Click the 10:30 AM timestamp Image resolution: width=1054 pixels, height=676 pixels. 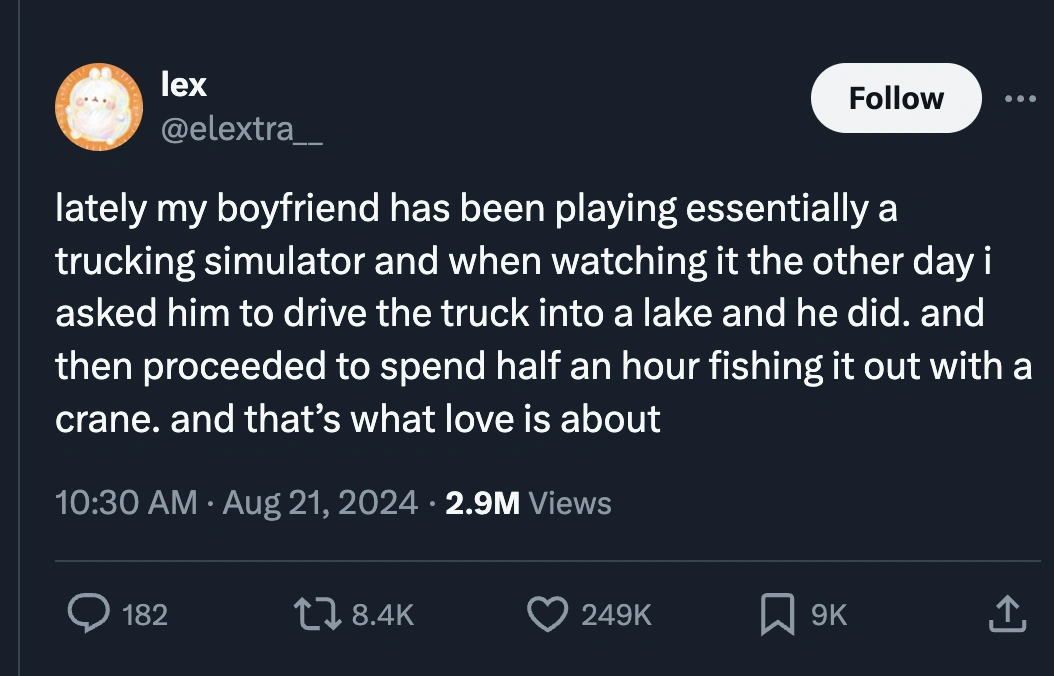pyautogui.click(x=125, y=502)
